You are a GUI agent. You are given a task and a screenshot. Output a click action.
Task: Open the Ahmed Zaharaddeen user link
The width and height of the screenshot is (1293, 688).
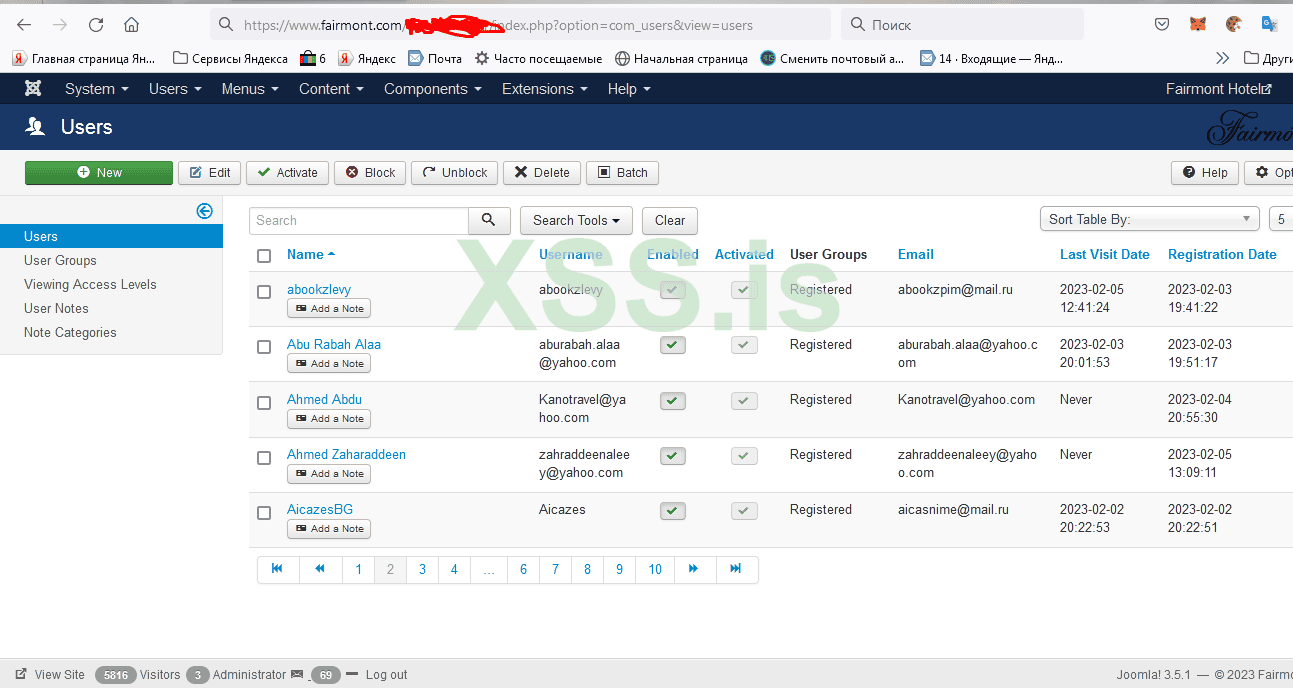click(346, 455)
